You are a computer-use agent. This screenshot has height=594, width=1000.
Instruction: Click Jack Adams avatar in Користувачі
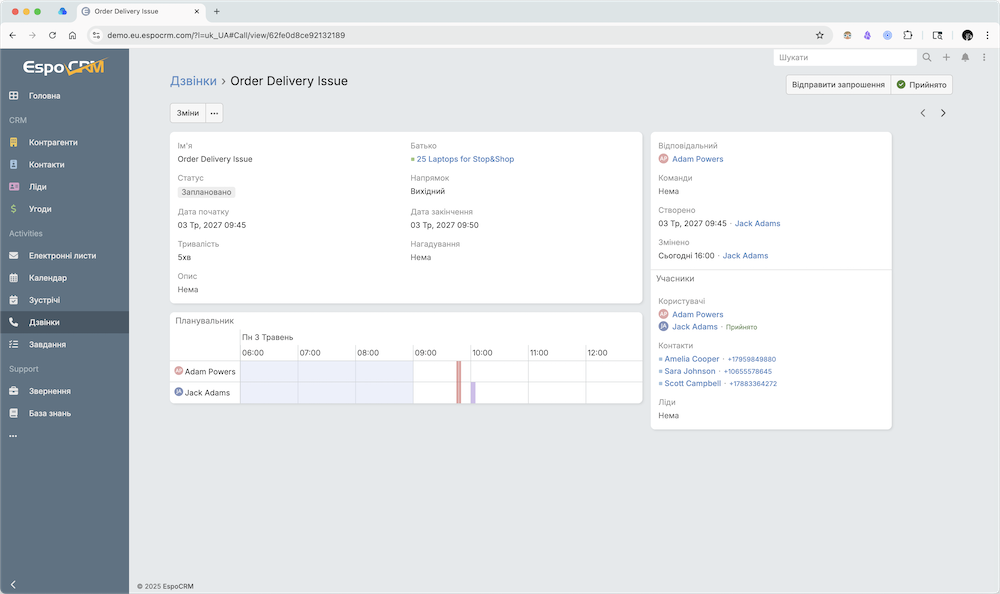663,327
